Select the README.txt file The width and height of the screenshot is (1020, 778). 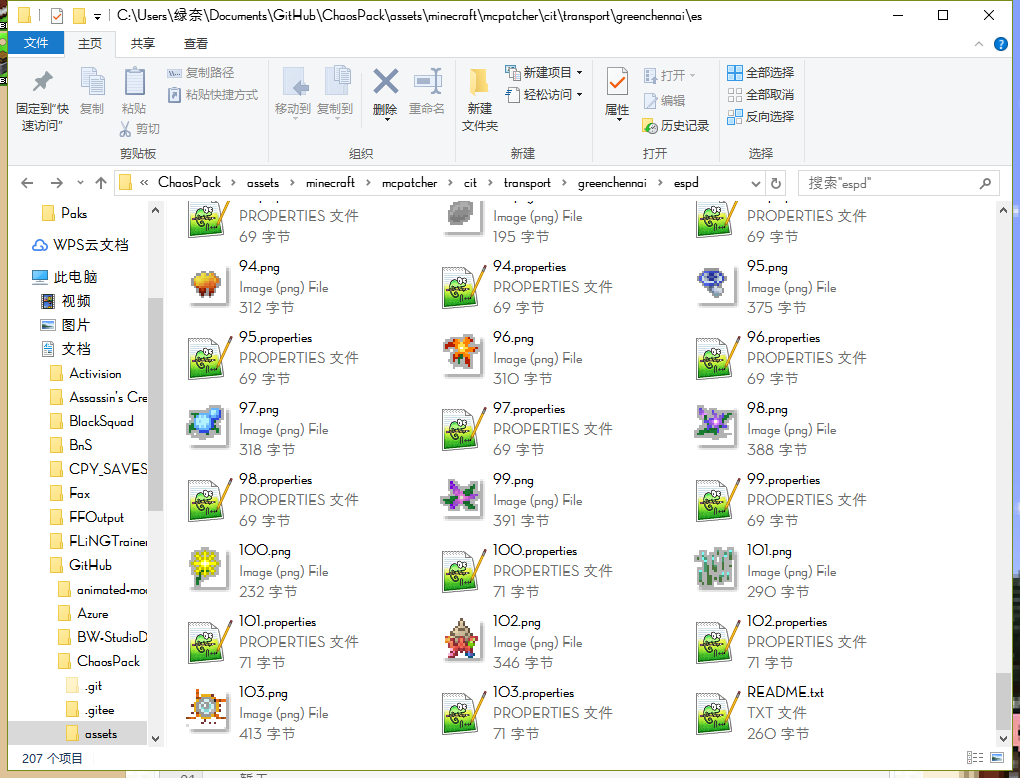785,692
